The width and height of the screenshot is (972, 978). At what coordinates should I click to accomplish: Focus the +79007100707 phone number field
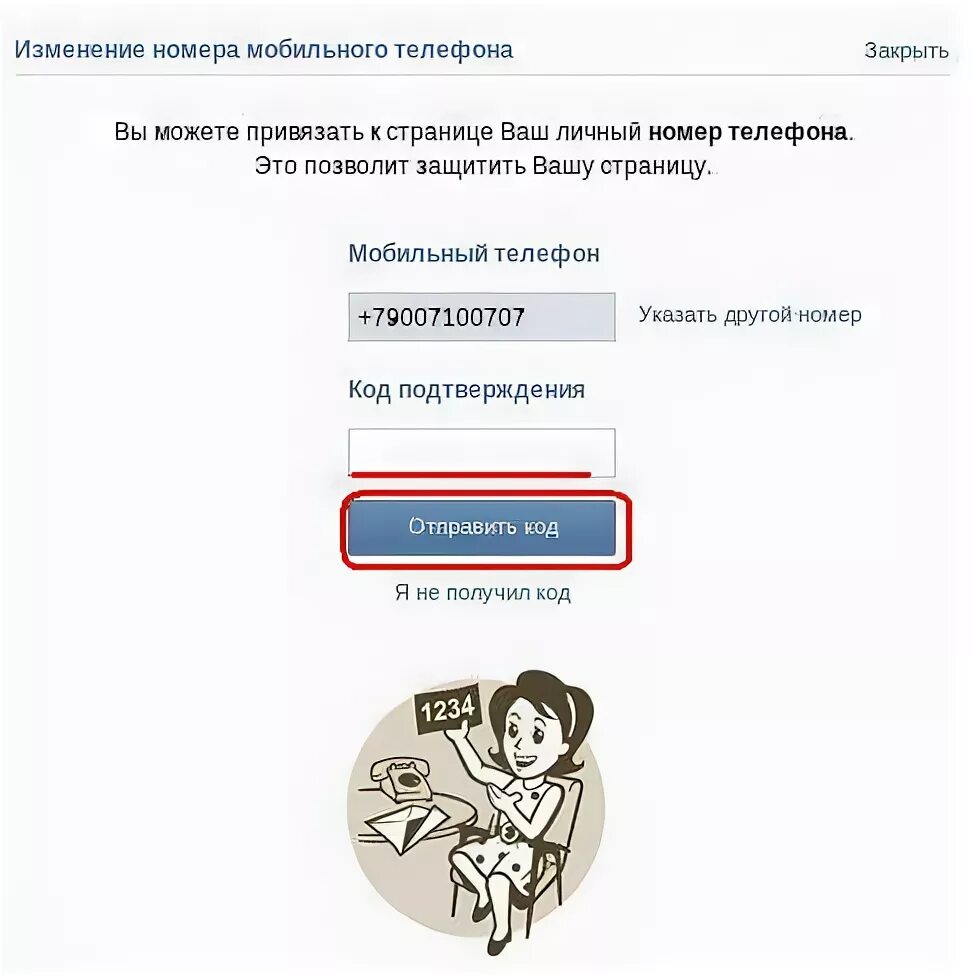click(x=482, y=317)
